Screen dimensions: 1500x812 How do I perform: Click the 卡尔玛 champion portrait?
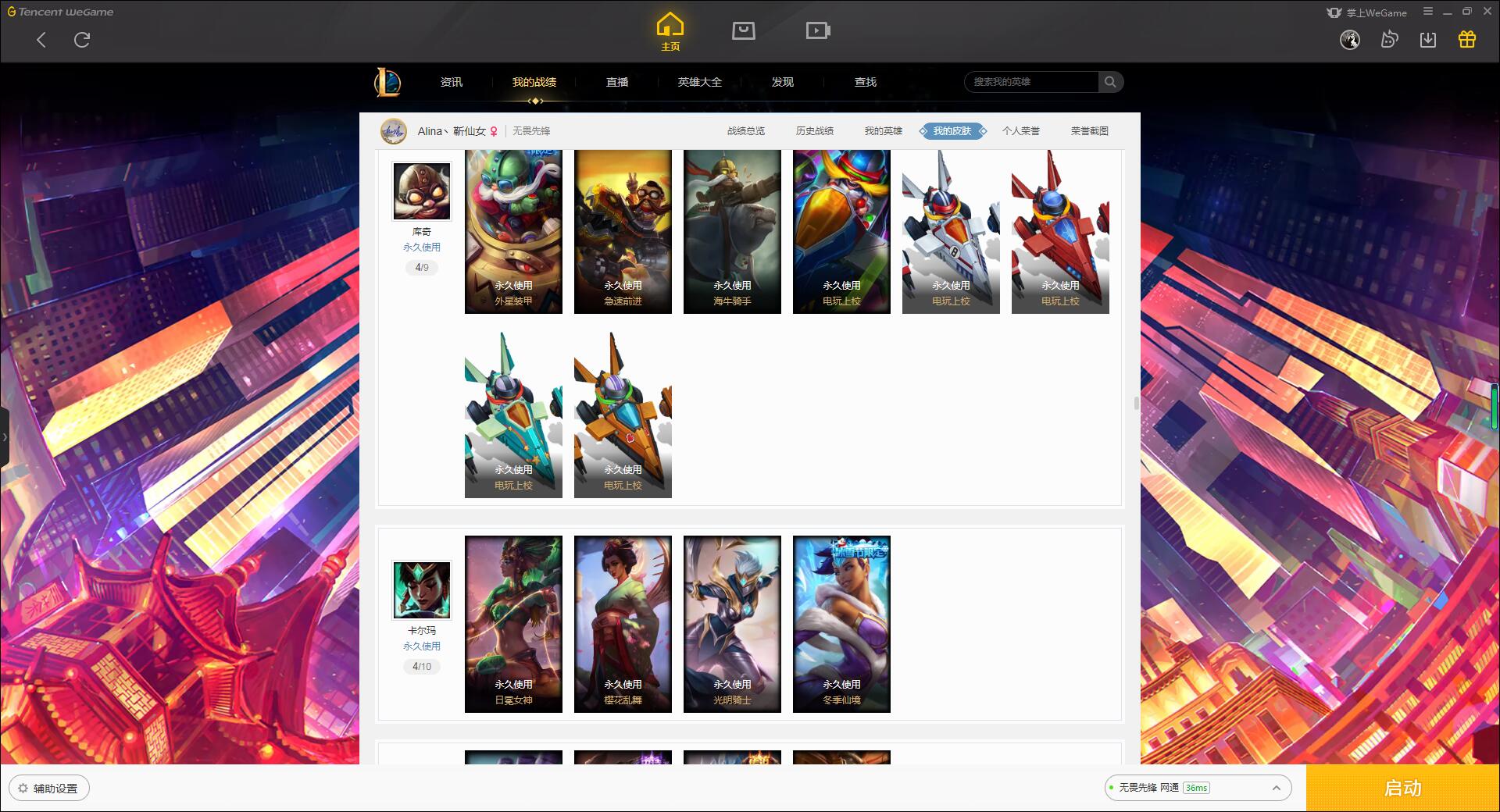tap(422, 590)
